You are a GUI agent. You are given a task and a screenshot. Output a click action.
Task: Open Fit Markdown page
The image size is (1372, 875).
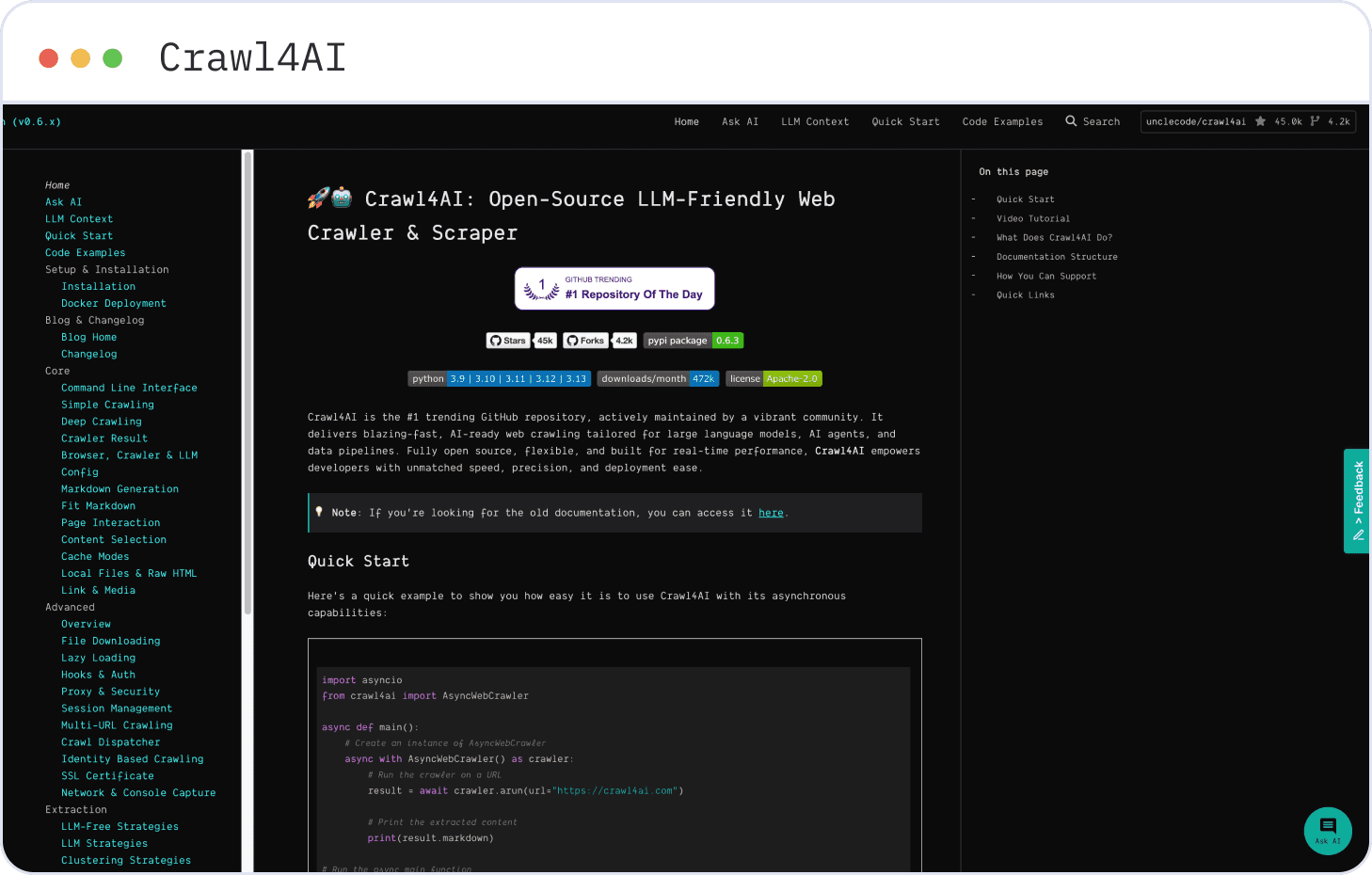pos(99,506)
